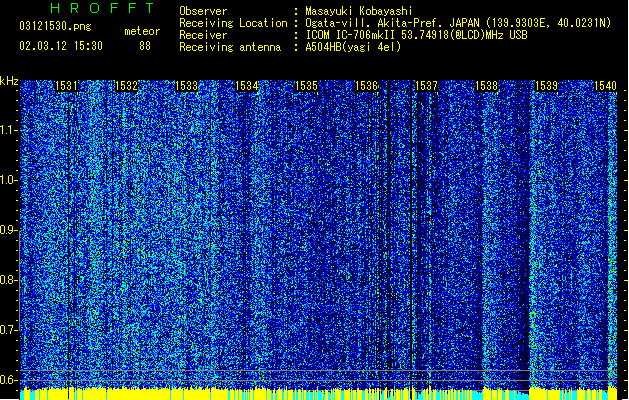The width and height of the screenshot is (629, 400).
Task: Click the Receiving Location label
Action: 233,23
